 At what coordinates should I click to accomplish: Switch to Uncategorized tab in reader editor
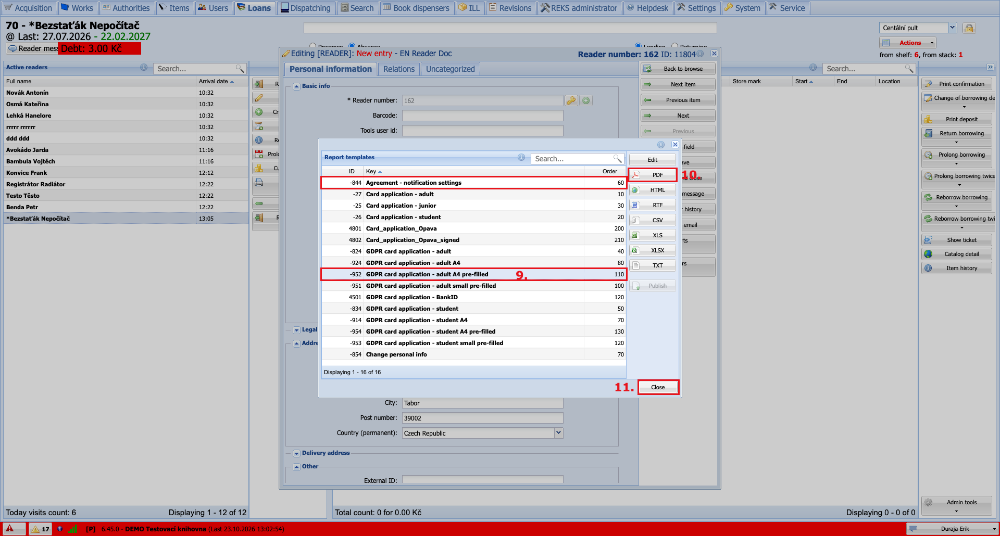click(x=450, y=70)
